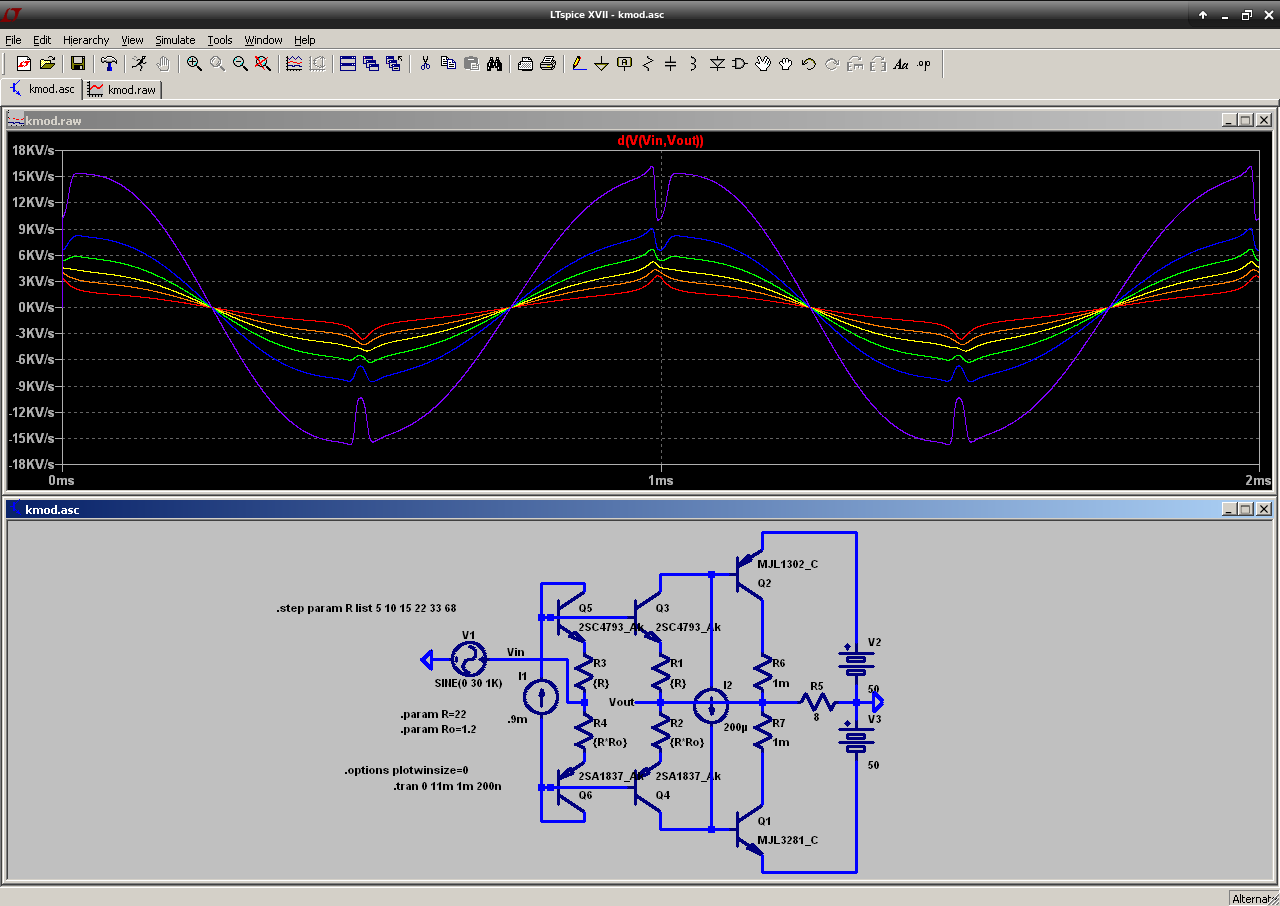Switch to the kmod.raw tab

coord(122,89)
